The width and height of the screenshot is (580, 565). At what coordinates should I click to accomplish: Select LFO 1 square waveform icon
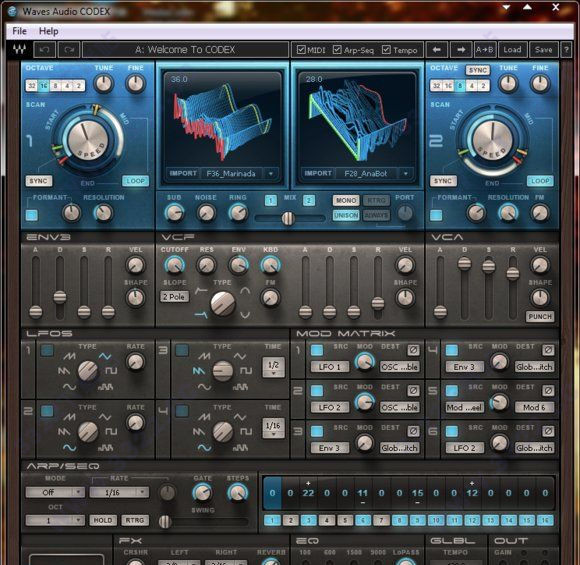point(111,370)
